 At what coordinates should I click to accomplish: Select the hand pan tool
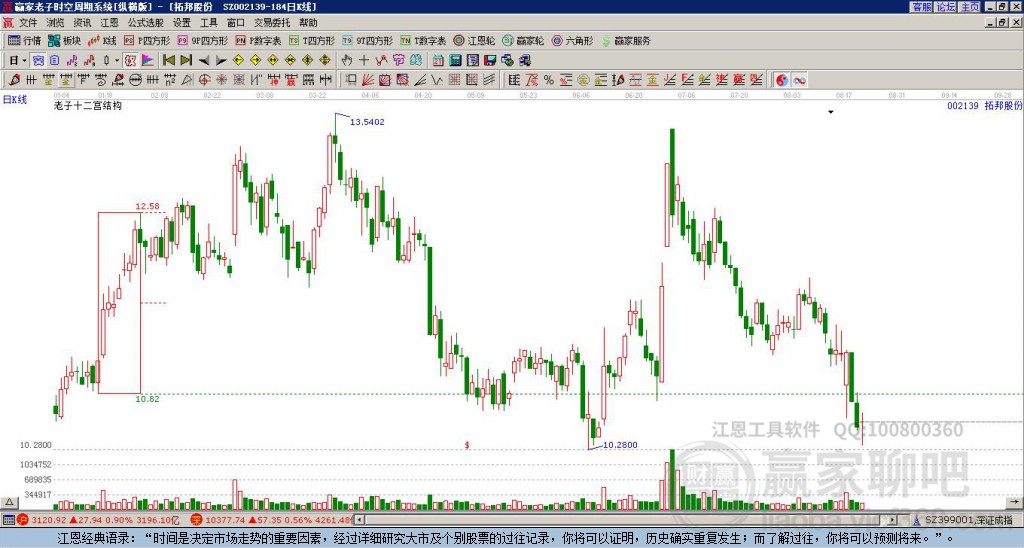pos(346,61)
